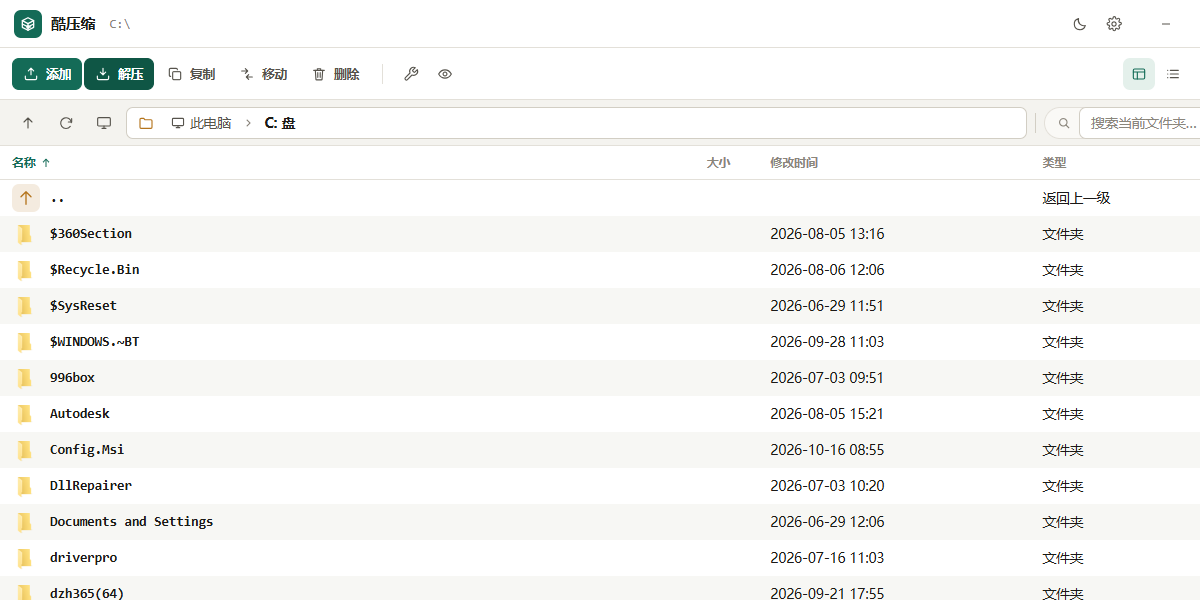
Task: Refresh the current folder listing
Action: point(66,123)
